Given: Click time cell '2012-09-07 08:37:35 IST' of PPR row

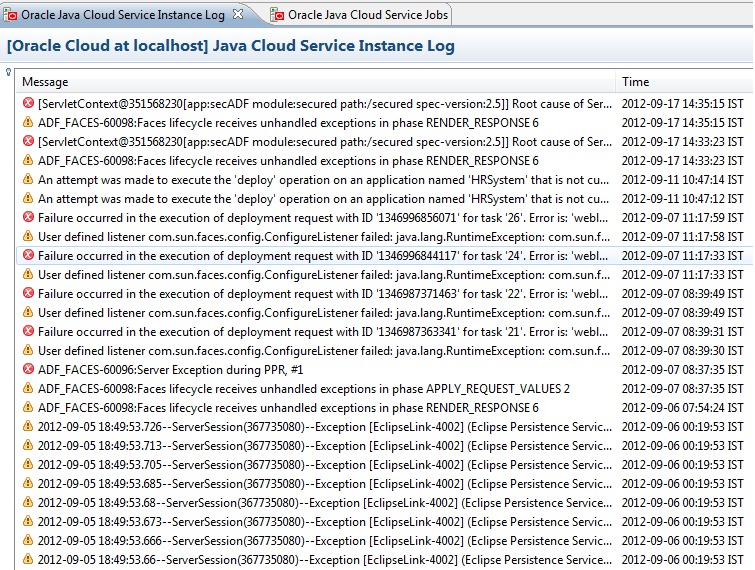Looking at the screenshot, I should 682,370.
